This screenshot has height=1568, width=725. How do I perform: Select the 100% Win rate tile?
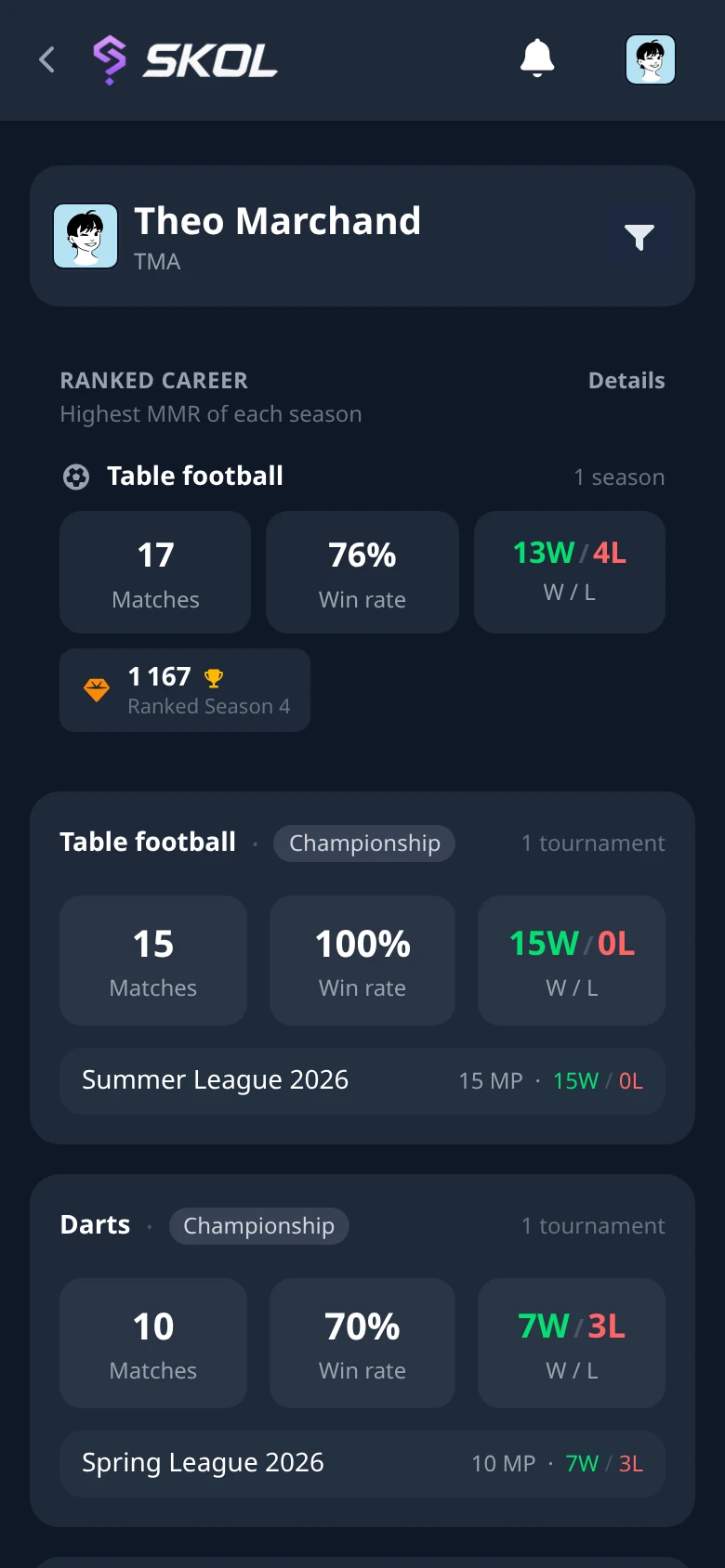(x=362, y=960)
